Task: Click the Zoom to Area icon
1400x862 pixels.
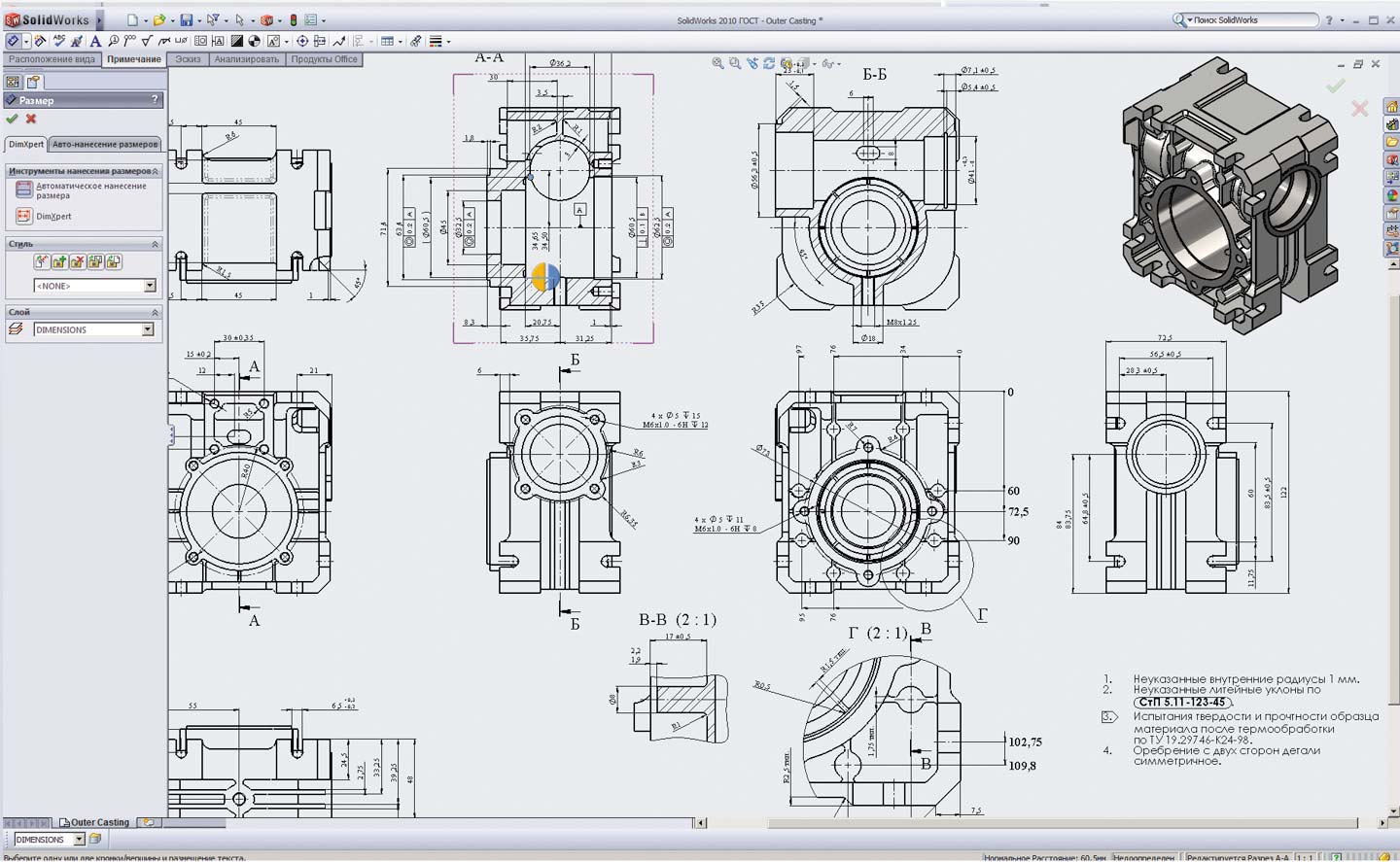Action: click(x=735, y=63)
